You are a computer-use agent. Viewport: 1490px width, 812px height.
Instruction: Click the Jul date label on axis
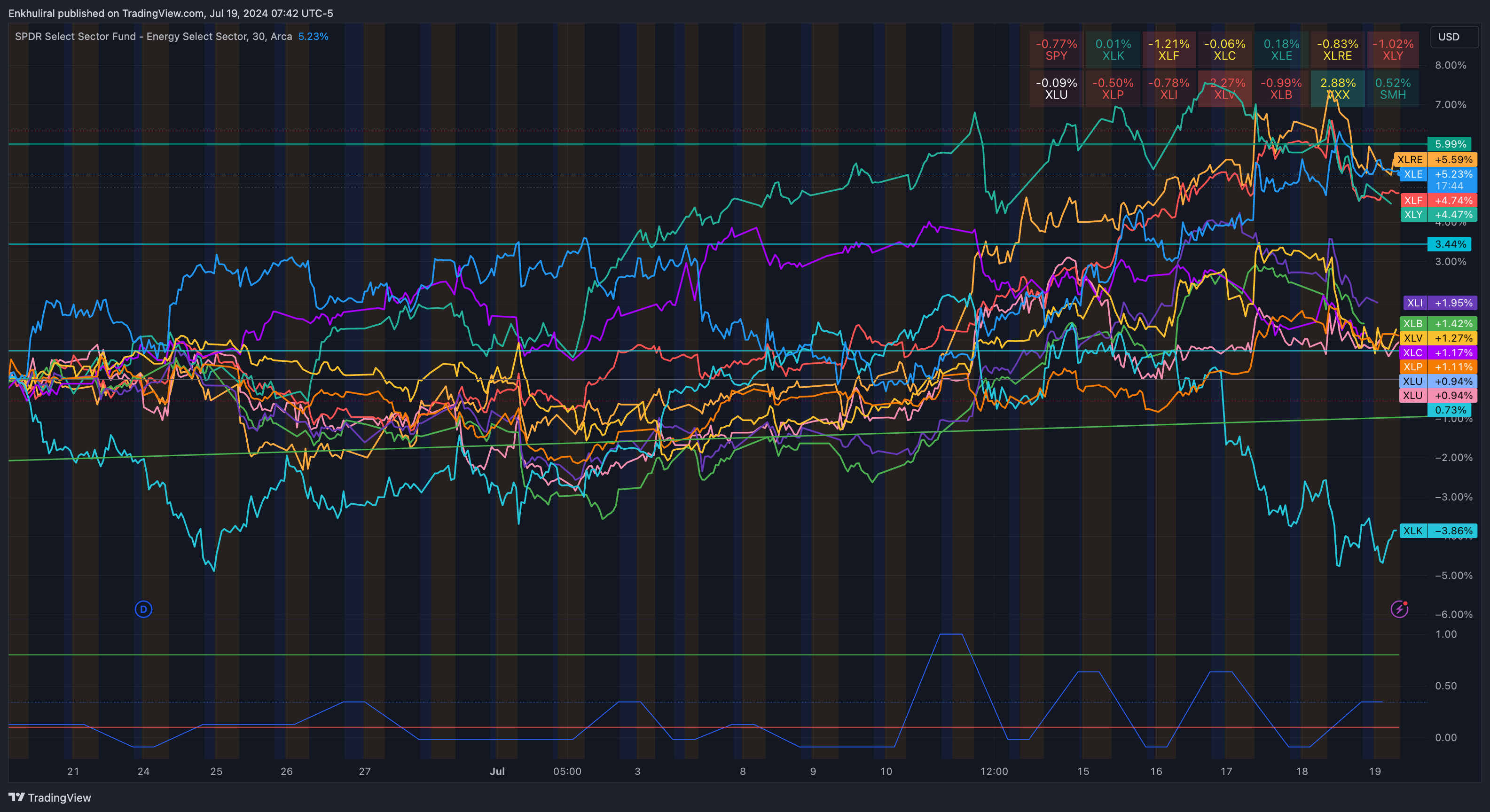tap(497, 771)
